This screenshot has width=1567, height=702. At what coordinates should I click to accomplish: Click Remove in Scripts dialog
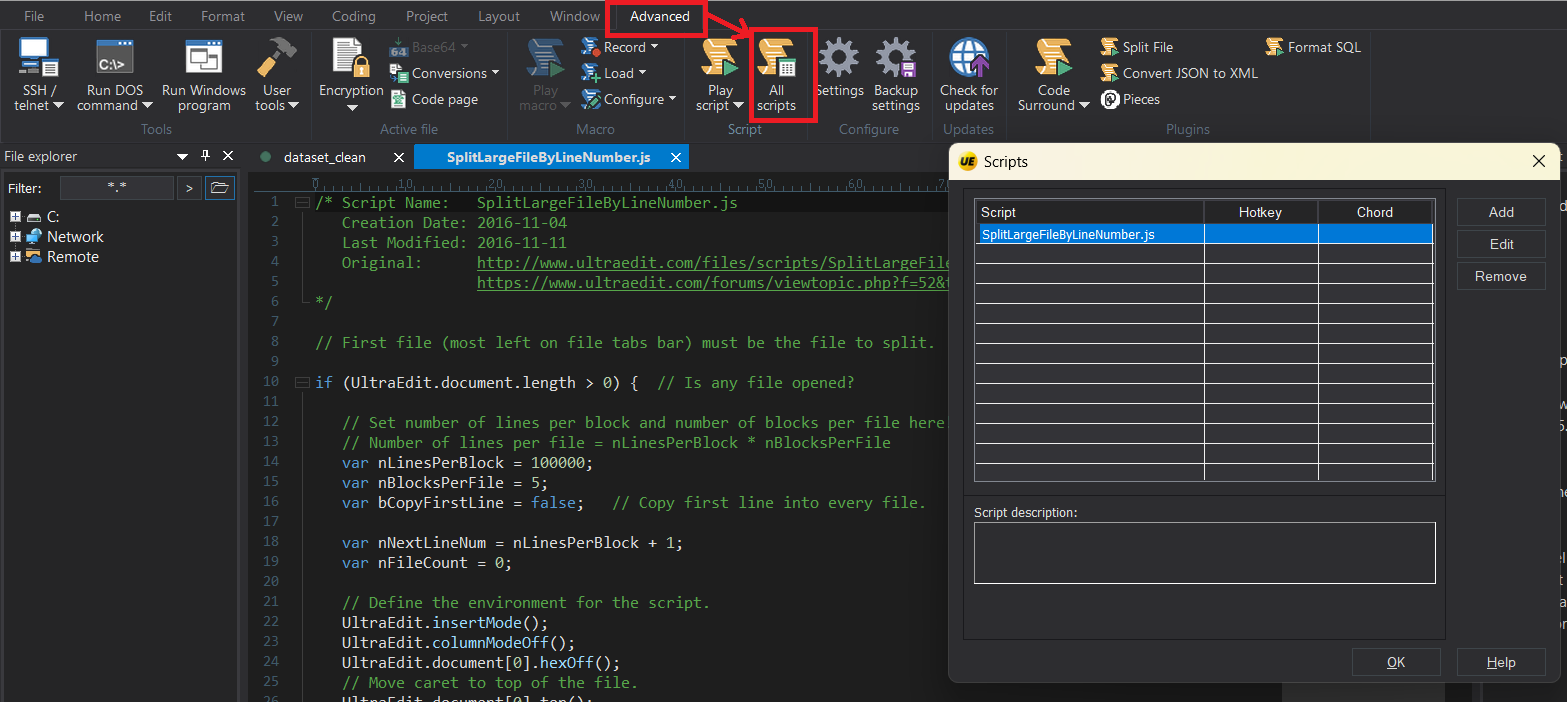[1501, 276]
